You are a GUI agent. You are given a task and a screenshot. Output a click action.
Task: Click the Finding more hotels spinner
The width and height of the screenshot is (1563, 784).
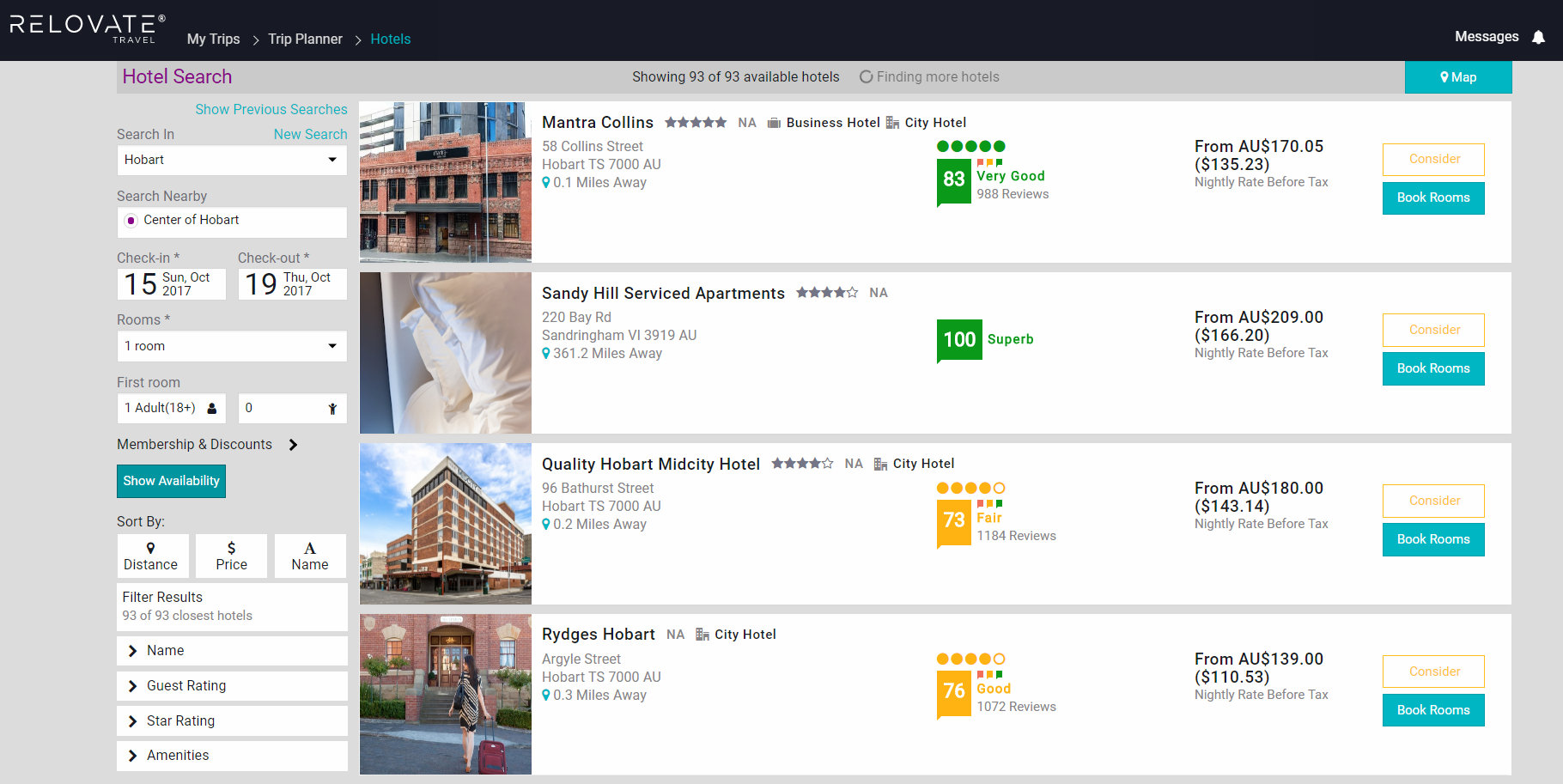pyautogui.click(x=867, y=77)
